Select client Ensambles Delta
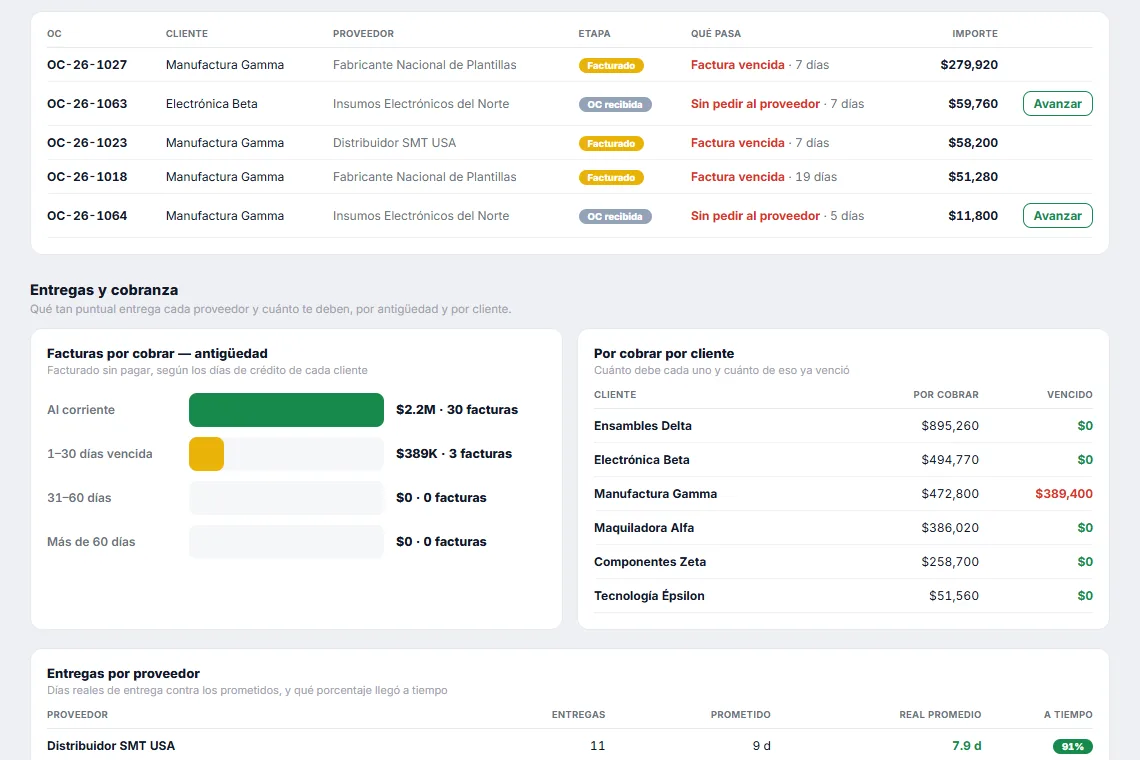The width and height of the screenshot is (1140, 760). point(643,426)
